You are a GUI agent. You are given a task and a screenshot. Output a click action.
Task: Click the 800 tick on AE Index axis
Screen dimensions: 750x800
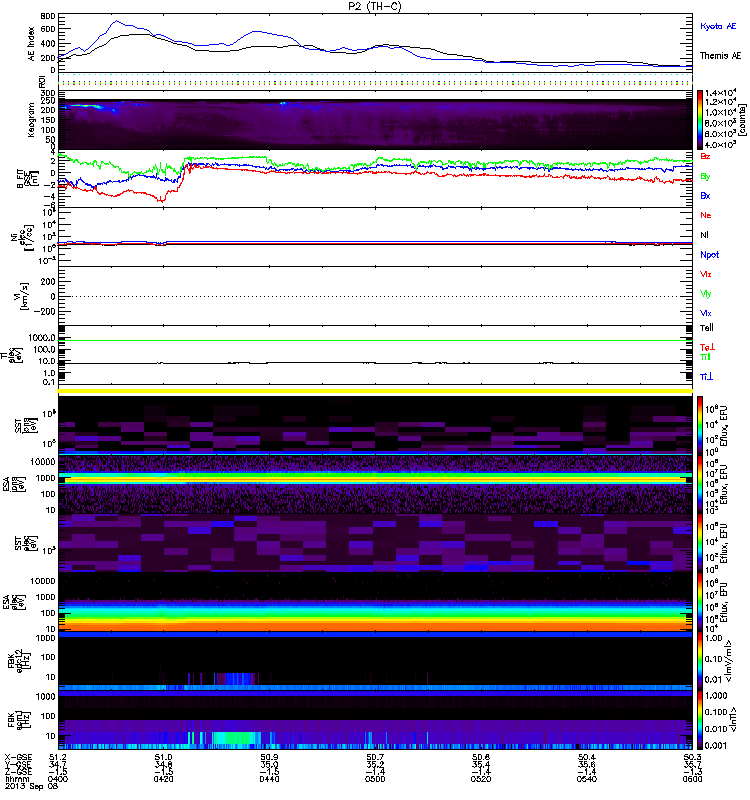pos(48,16)
